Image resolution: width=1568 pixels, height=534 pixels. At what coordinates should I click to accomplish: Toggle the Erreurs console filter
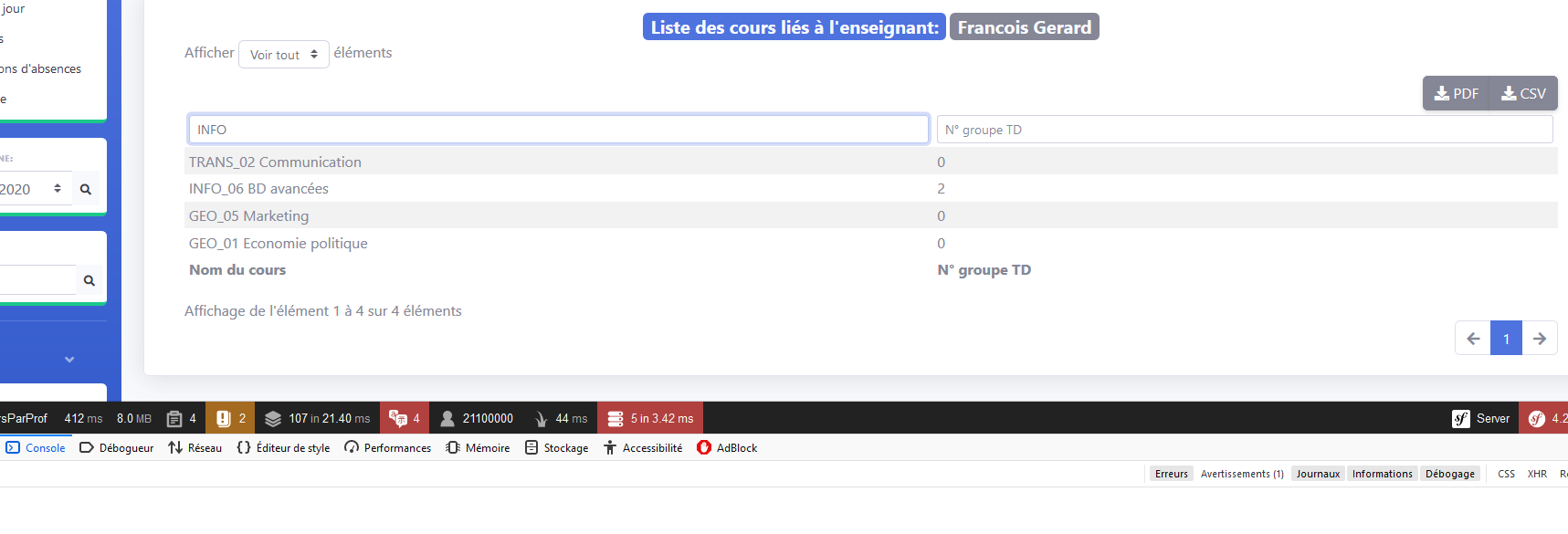(1172, 474)
